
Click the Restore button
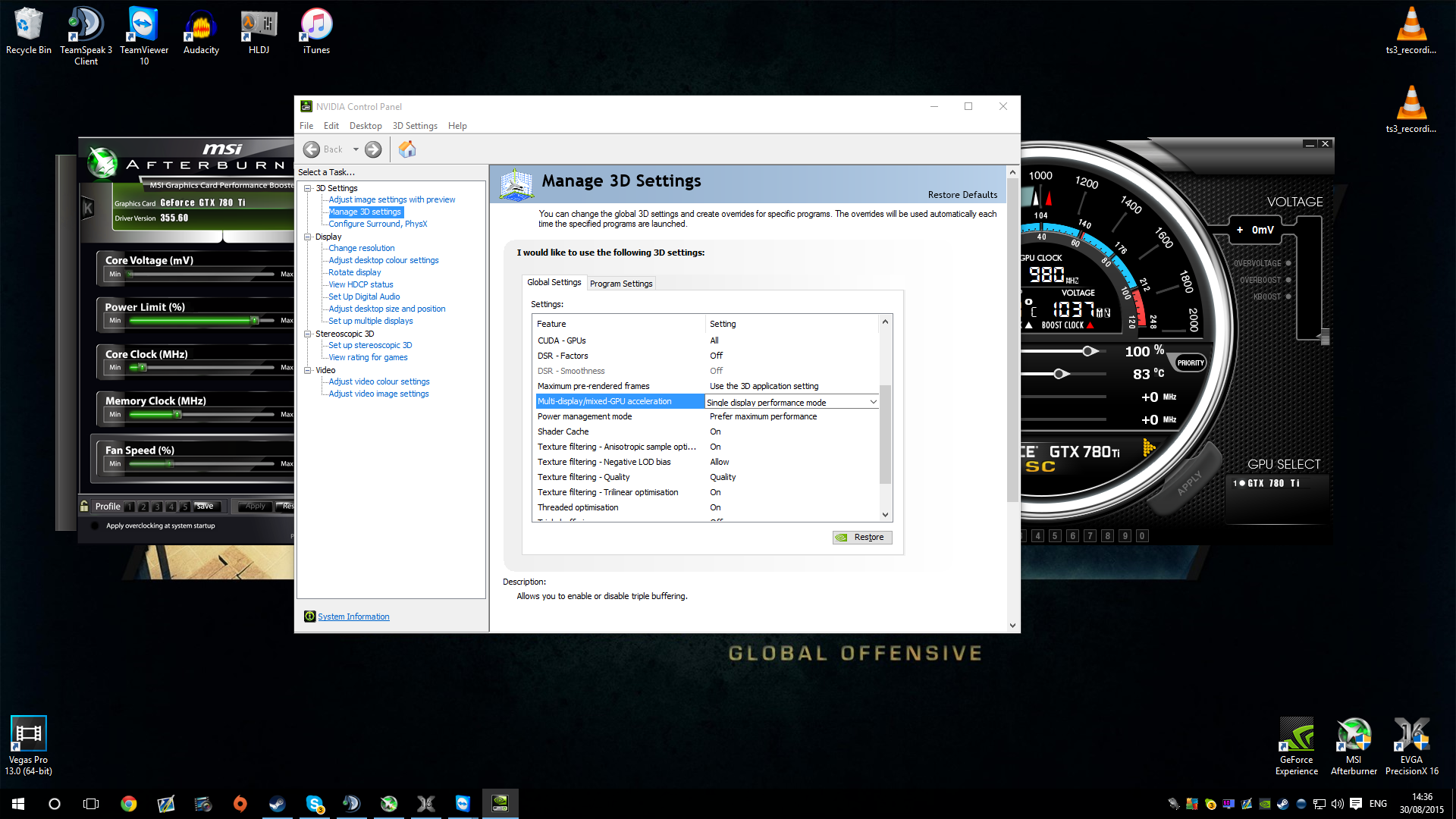[862, 537]
